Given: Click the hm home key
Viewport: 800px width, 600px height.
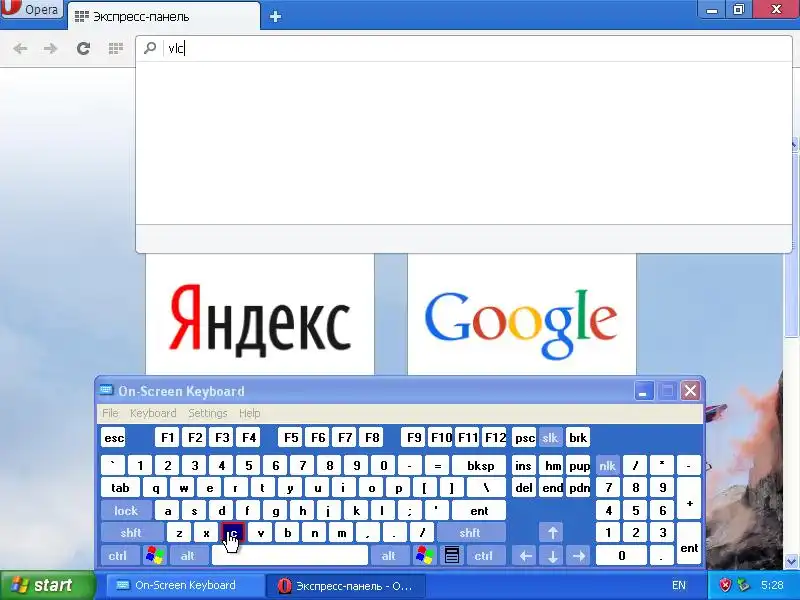Looking at the screenshot, I should (552, 466).
